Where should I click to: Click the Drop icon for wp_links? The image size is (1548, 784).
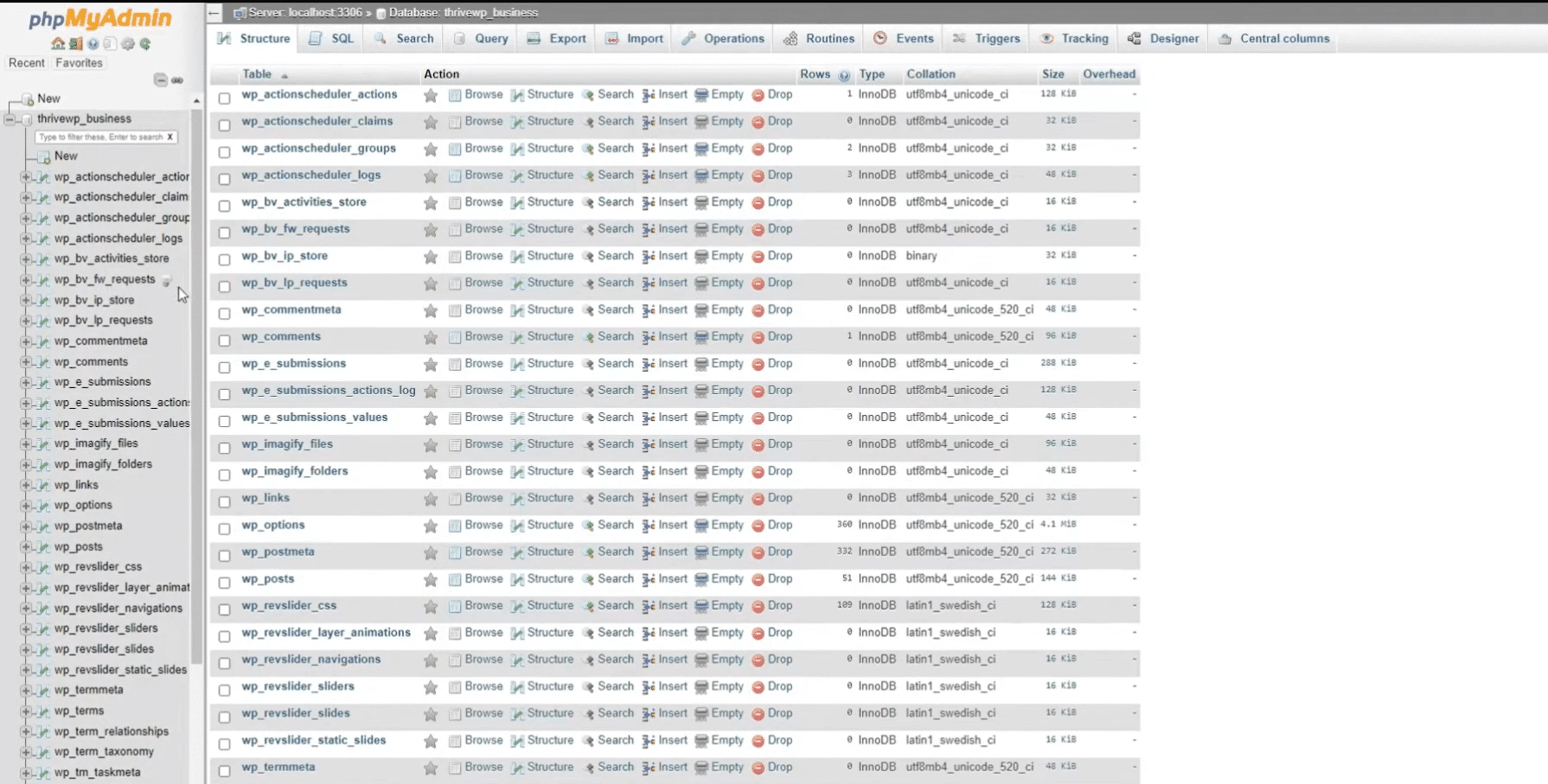click(x=772, y=498)
